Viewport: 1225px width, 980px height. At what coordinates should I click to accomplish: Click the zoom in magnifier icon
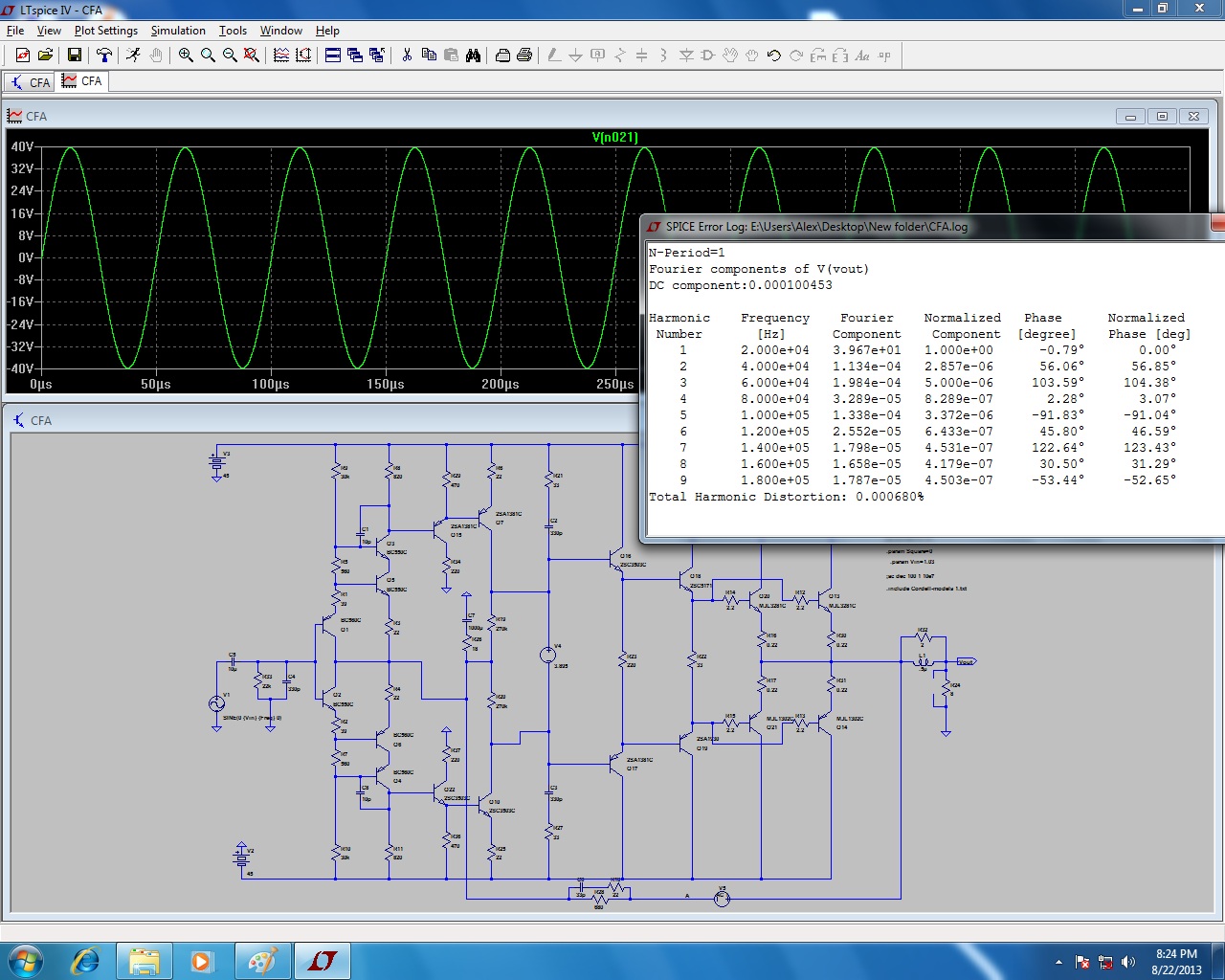[x=186, y=56]
